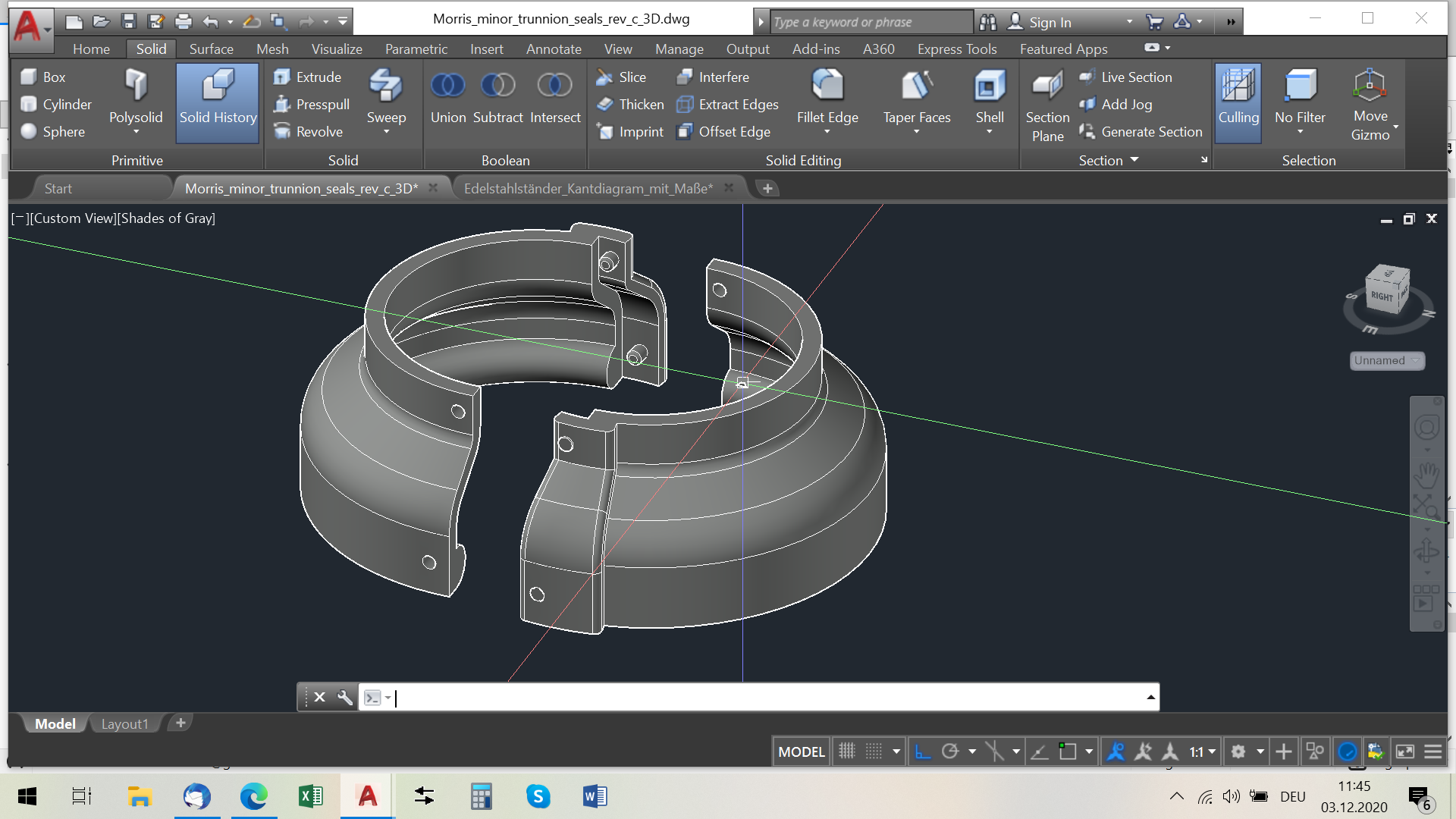Screen dimensions: 1456x819
Task: Open Excel from the taskbar
Action: pos(311,796)
